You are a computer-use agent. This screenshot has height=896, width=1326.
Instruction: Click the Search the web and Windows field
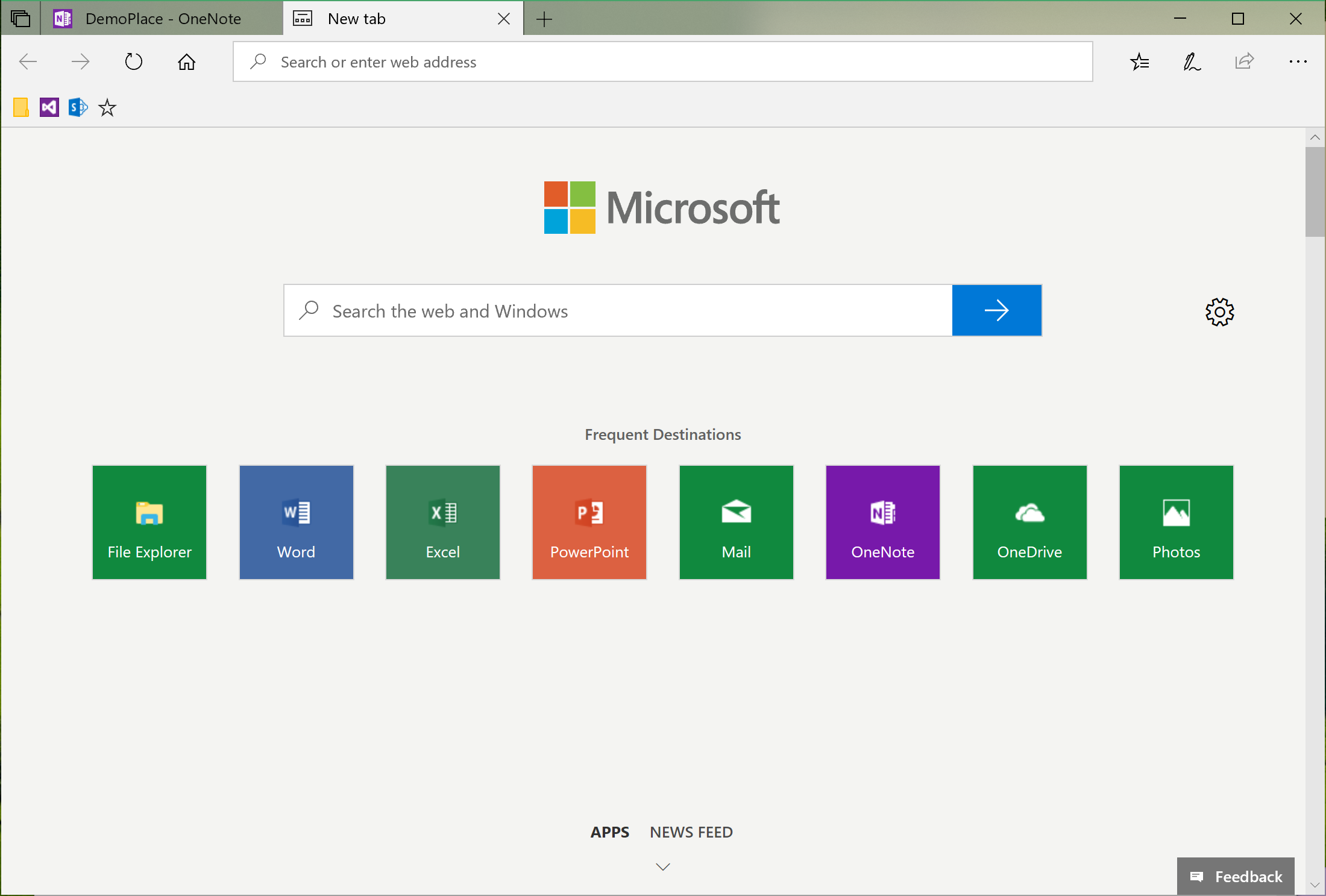[603, 310]
